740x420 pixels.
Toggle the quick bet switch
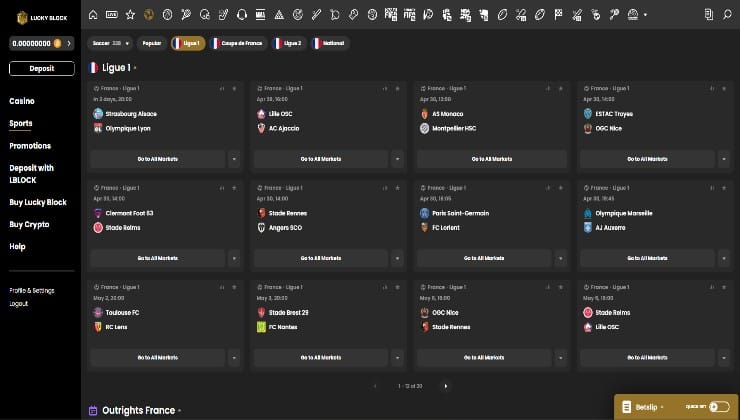pyautogui.click(x=719, y=407)
